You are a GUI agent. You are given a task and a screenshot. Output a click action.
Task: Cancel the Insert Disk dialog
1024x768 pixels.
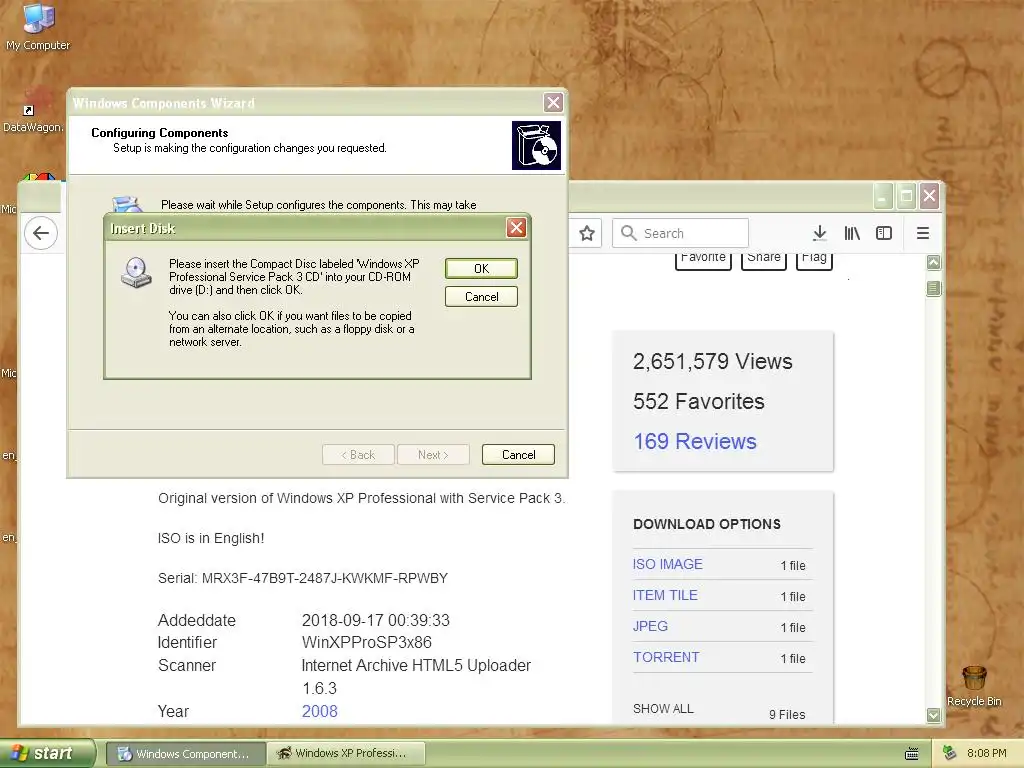pyautogui.click(x=481, y=296)
